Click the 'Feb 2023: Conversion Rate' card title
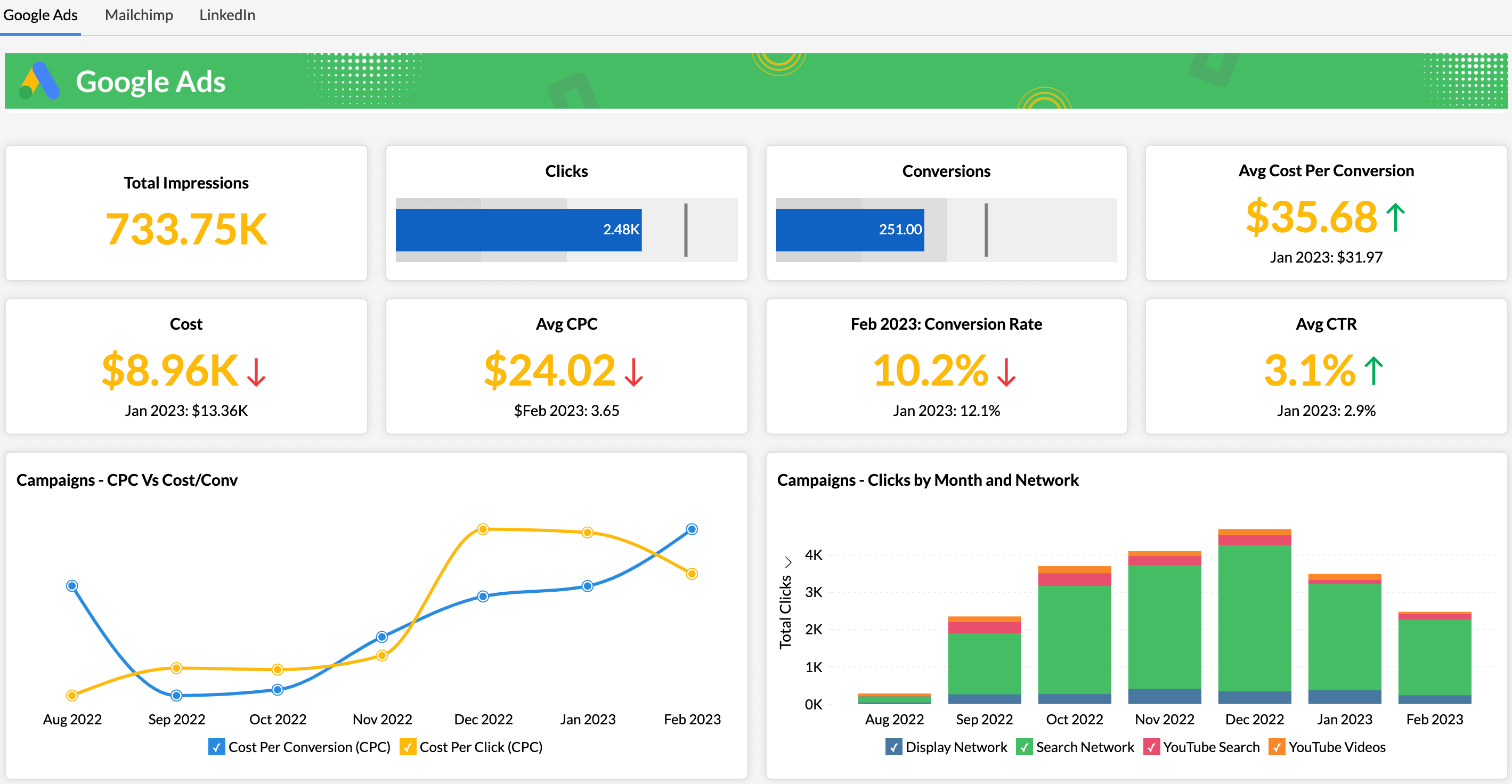 pos(946,324)
